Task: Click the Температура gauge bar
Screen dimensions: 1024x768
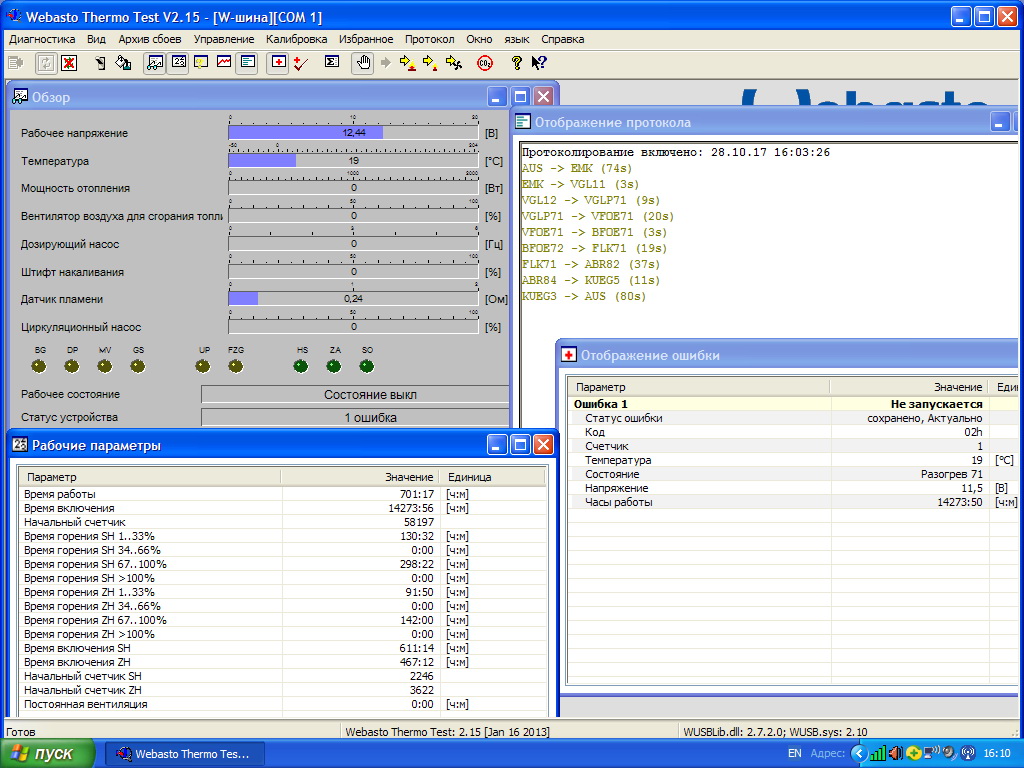Action: [x=353, y=161]
